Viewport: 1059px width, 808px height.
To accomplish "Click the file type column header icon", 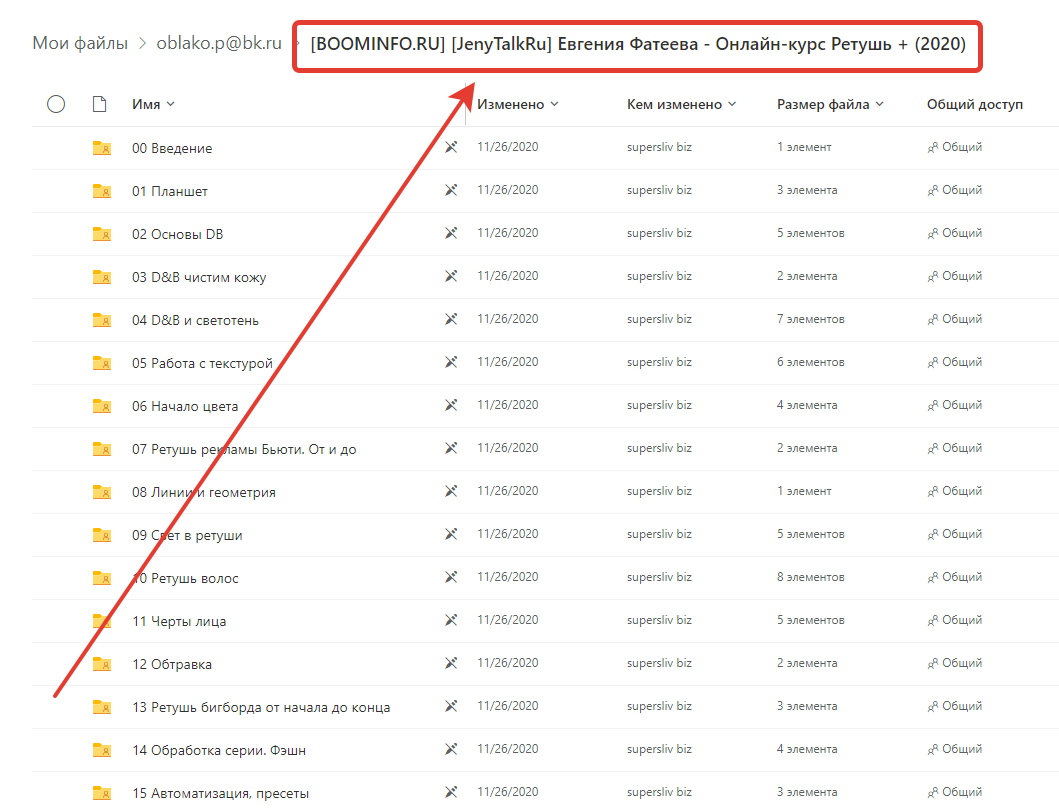I will (x=99, y=104).
